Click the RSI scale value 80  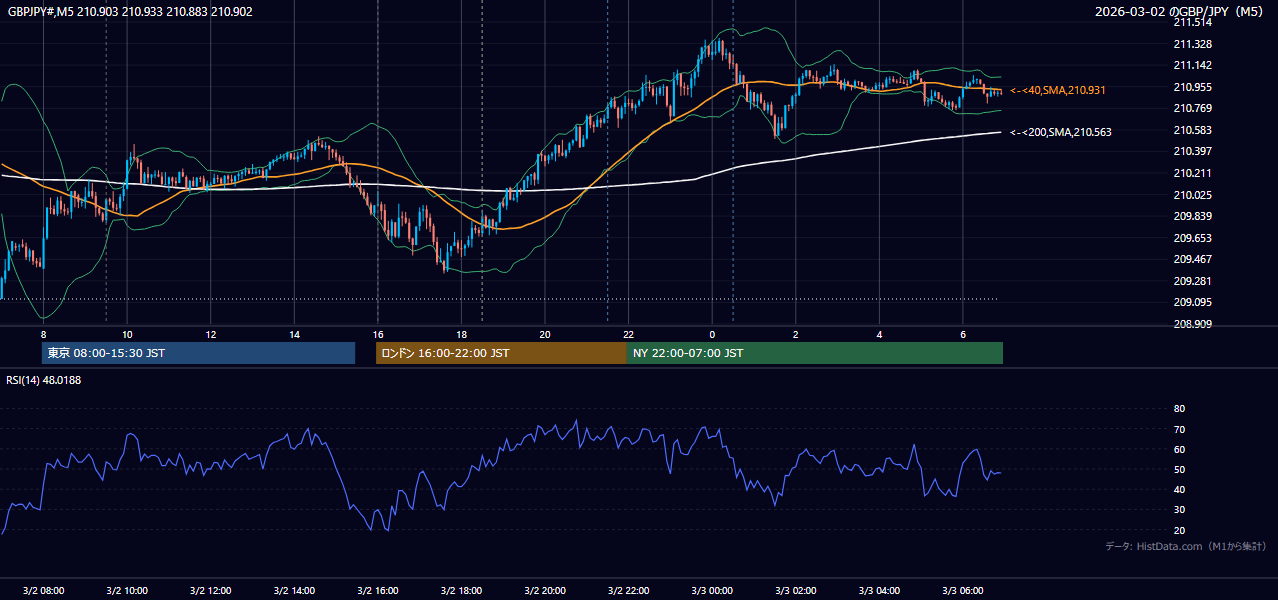1179,409
